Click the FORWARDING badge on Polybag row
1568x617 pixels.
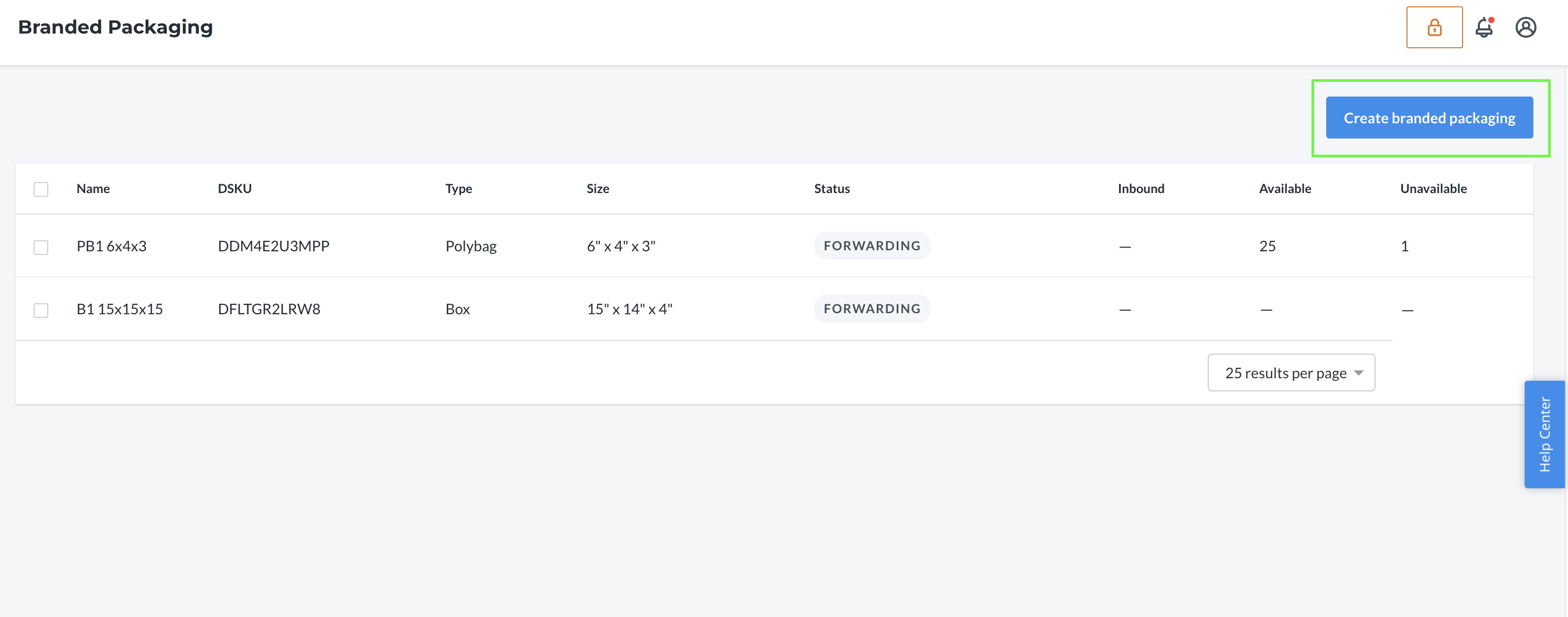[871, 246]
